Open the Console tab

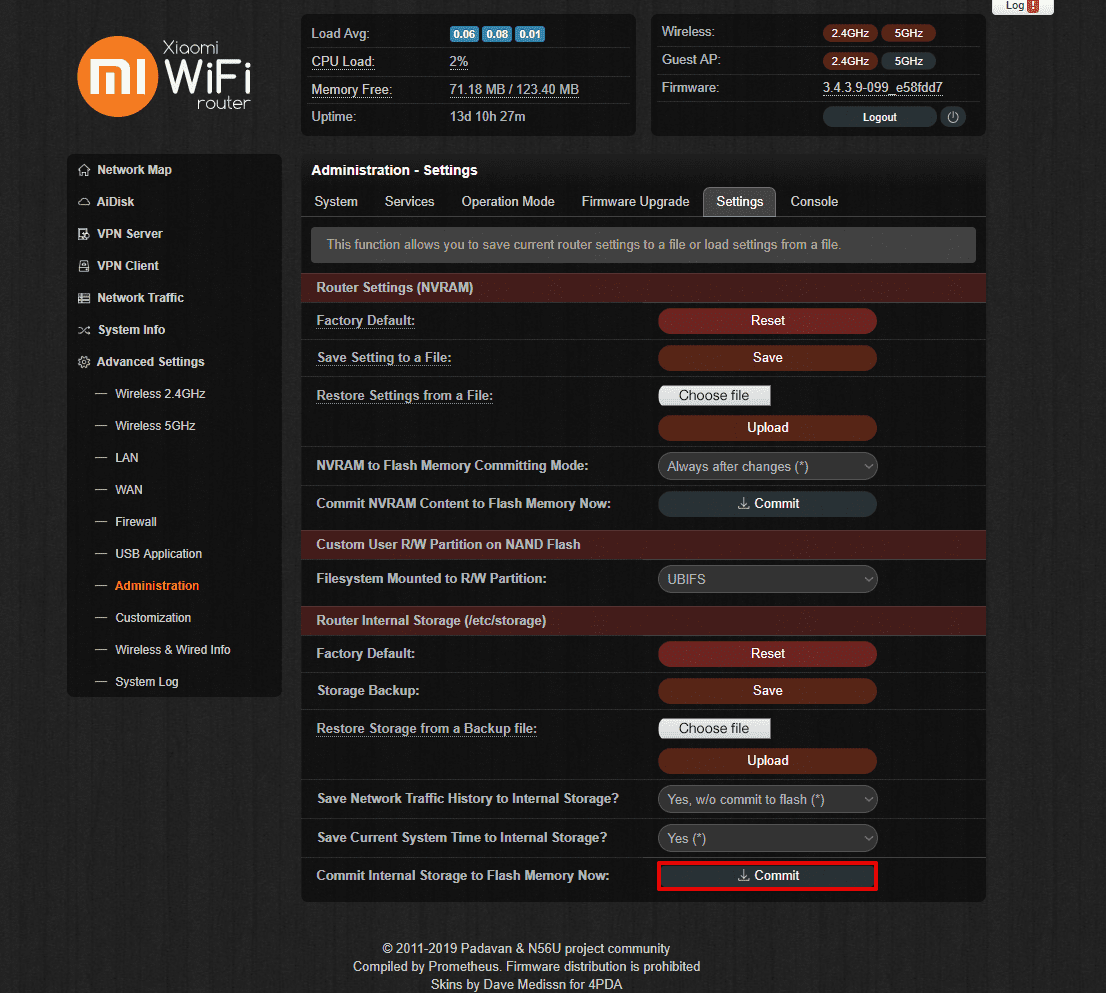[814, 202]
